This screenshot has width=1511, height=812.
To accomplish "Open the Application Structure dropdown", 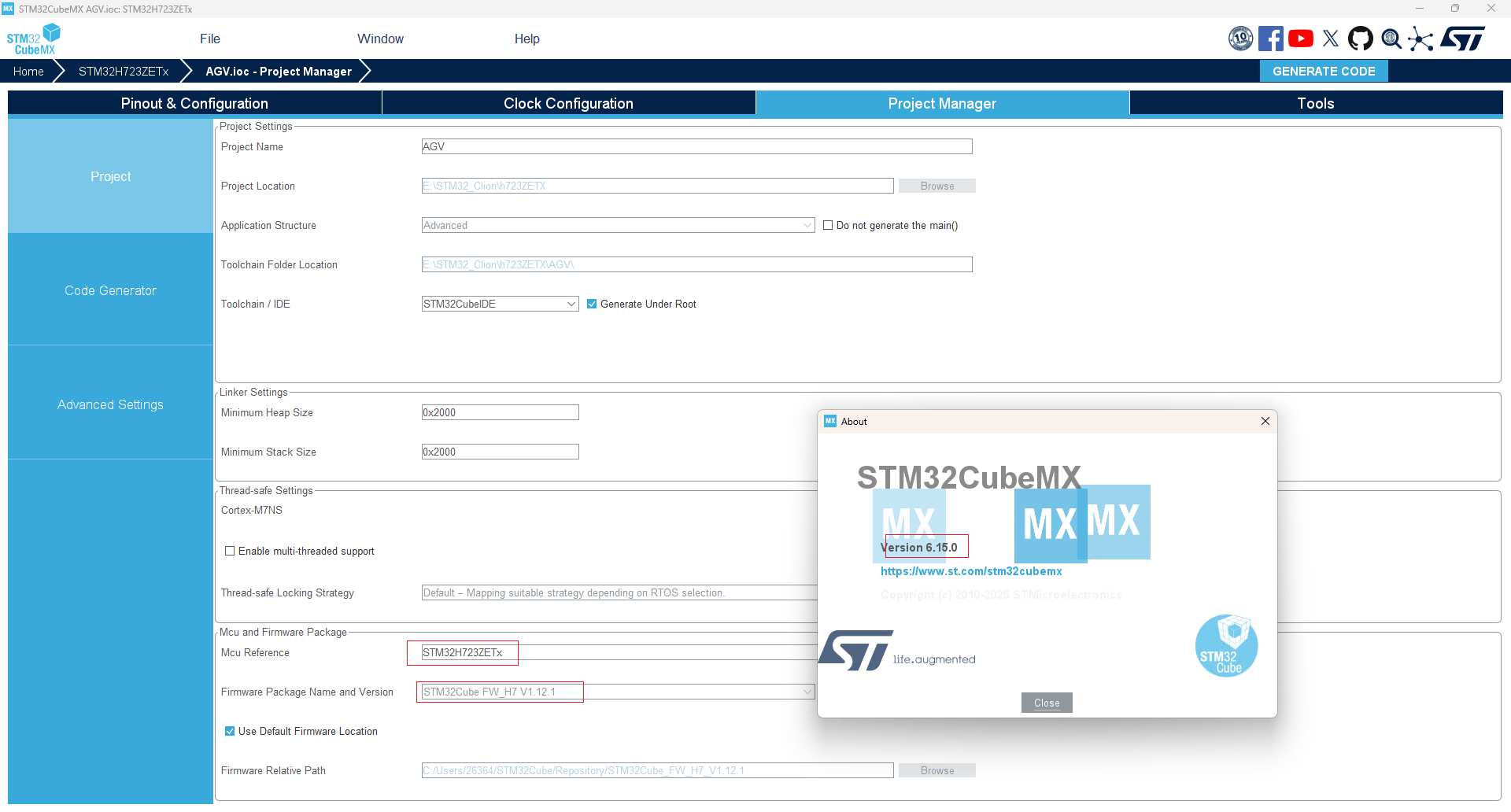I will click(806, 225).
